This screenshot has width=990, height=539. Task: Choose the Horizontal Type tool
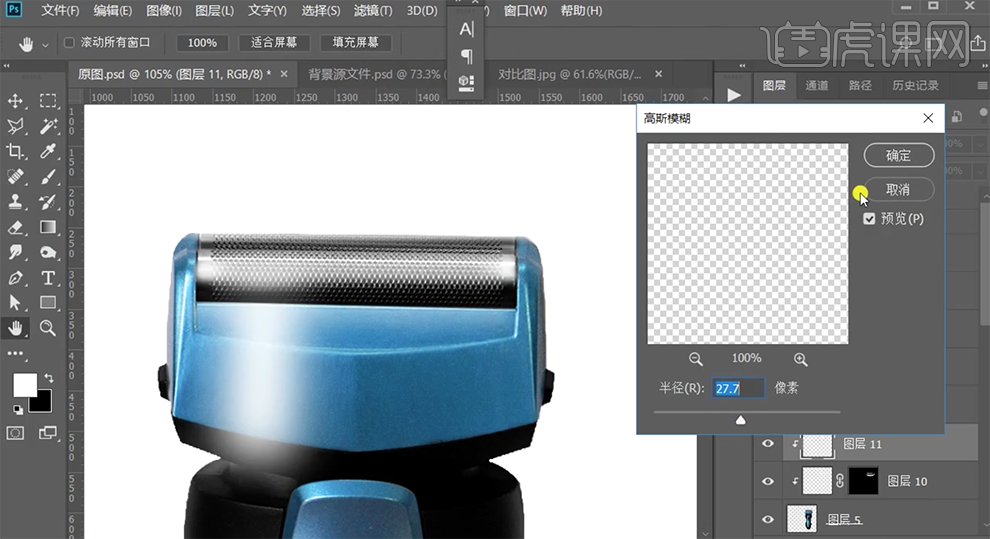(x=48, y=277)
